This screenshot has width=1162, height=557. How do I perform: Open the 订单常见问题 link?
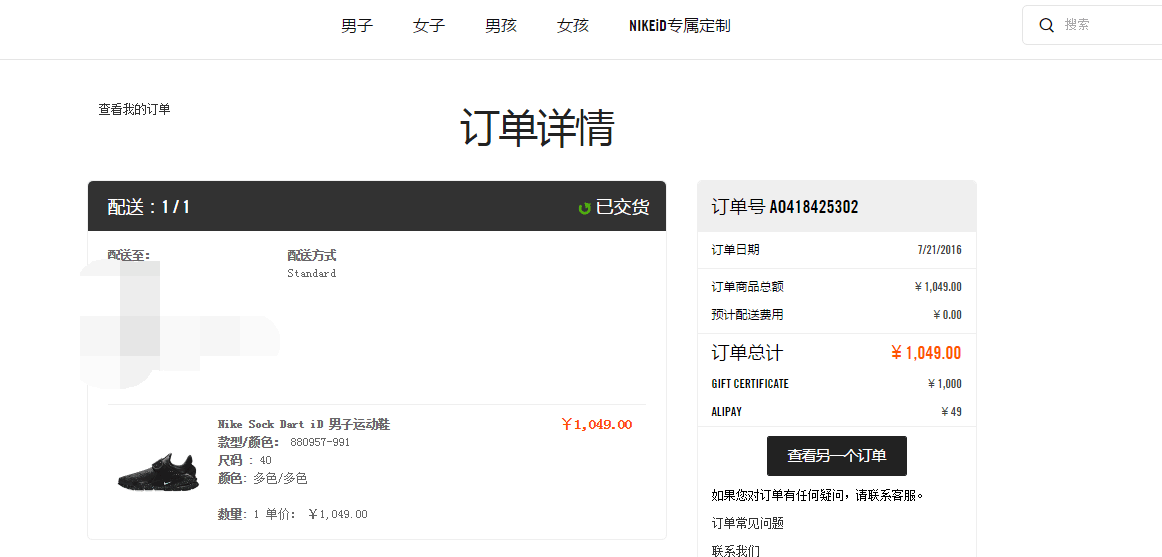(x=748, y=524)
